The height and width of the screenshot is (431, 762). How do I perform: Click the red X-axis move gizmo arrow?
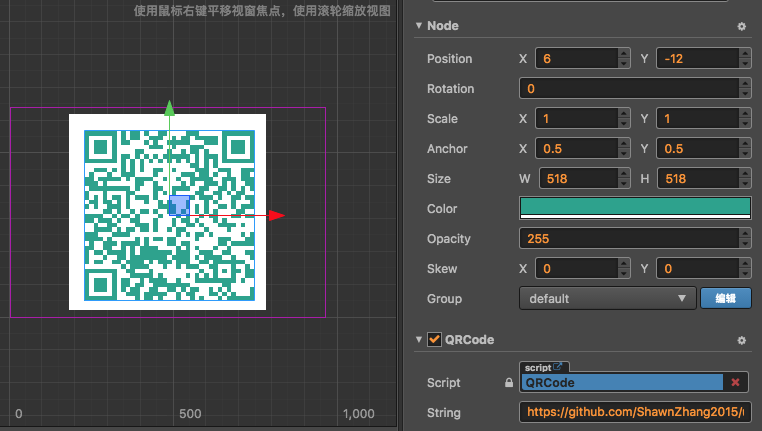(277, 215)
